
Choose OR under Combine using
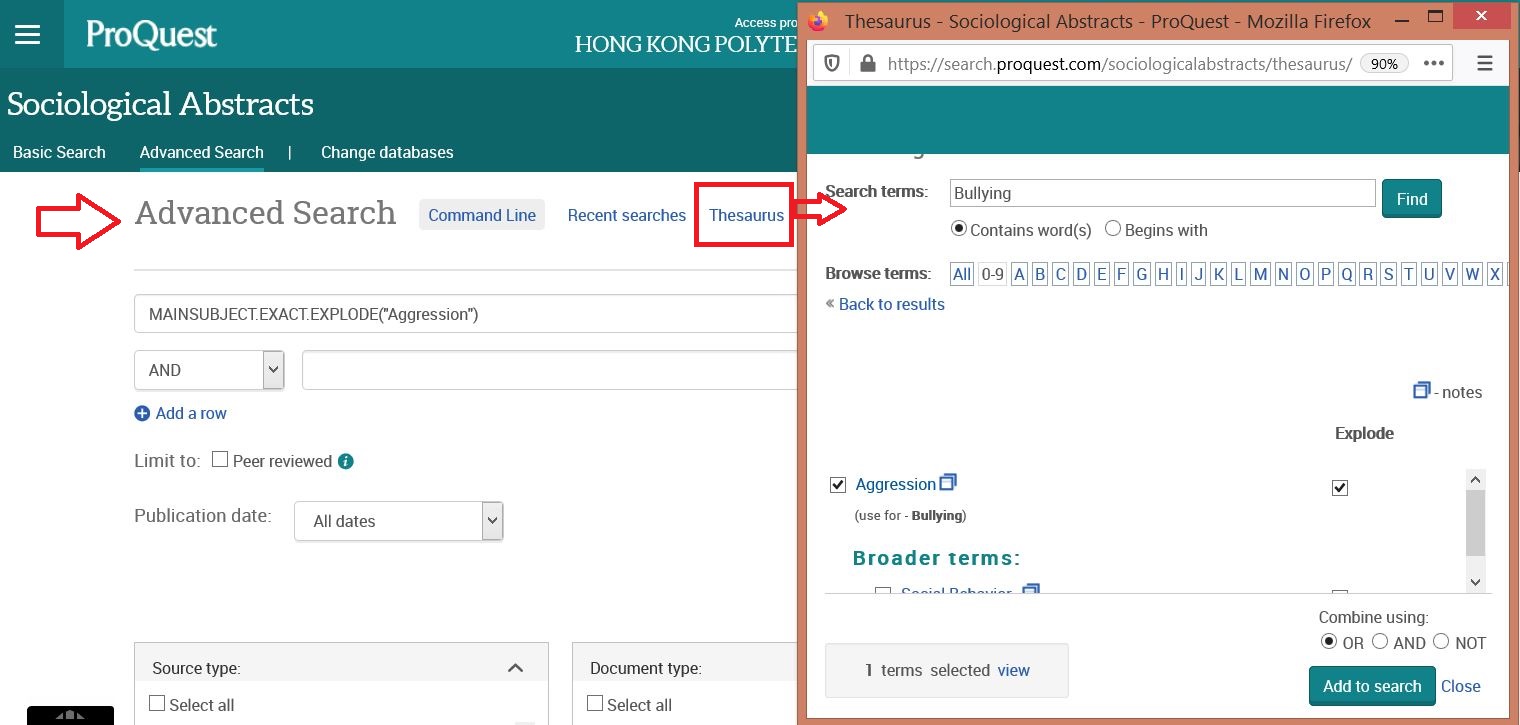tap(1329, 641)
